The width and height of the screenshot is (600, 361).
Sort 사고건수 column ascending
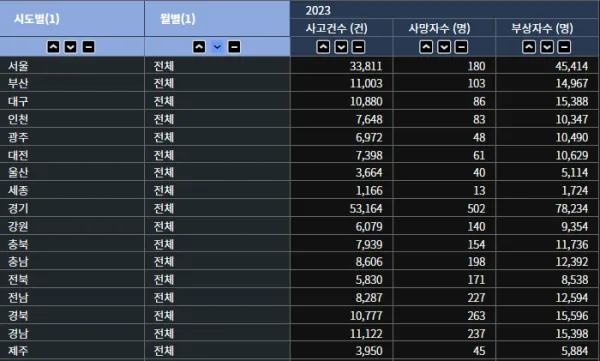coord(323,47)
